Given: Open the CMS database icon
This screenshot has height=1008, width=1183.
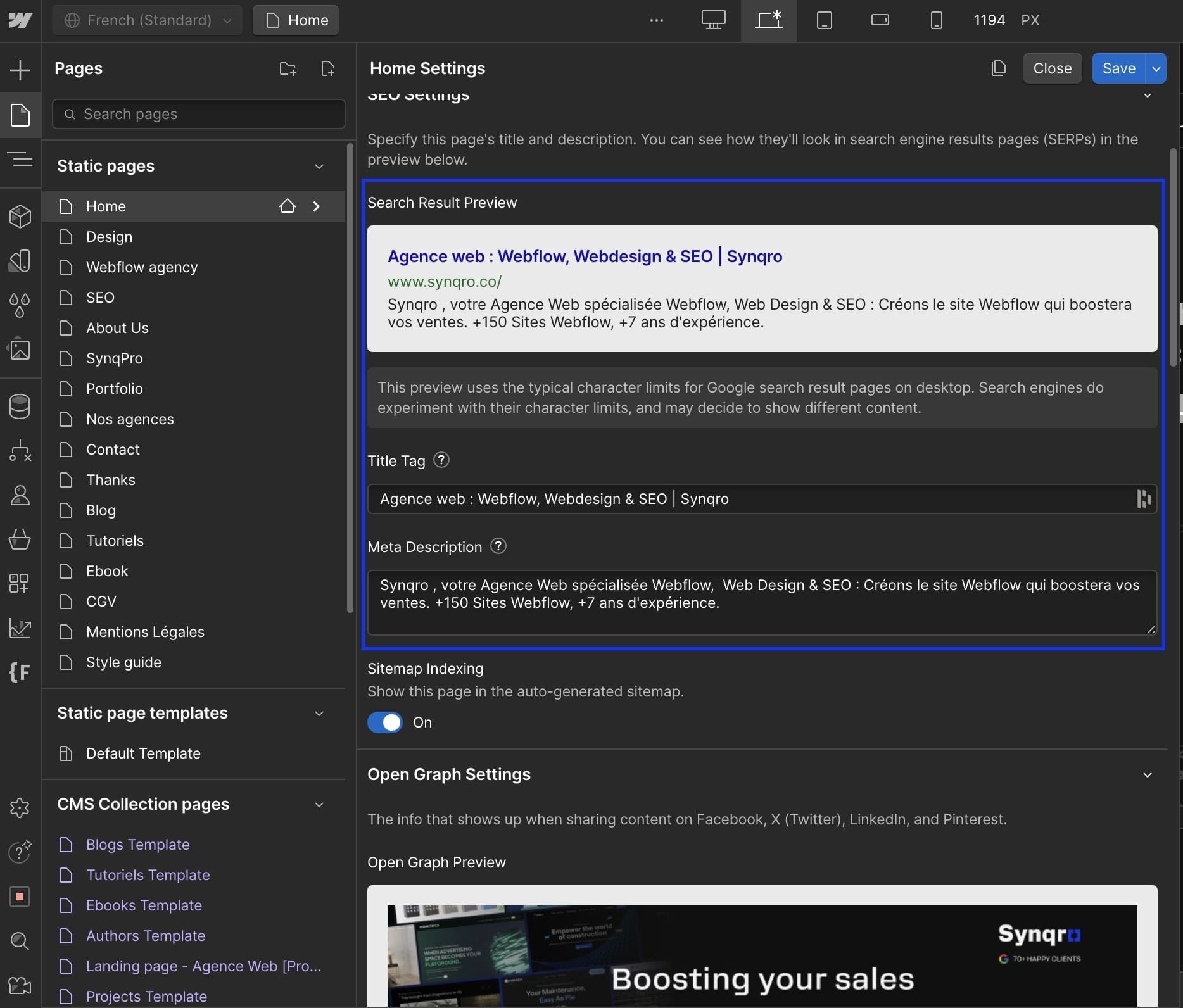Looking at the screenshot, I should click(x=20, y=406).
